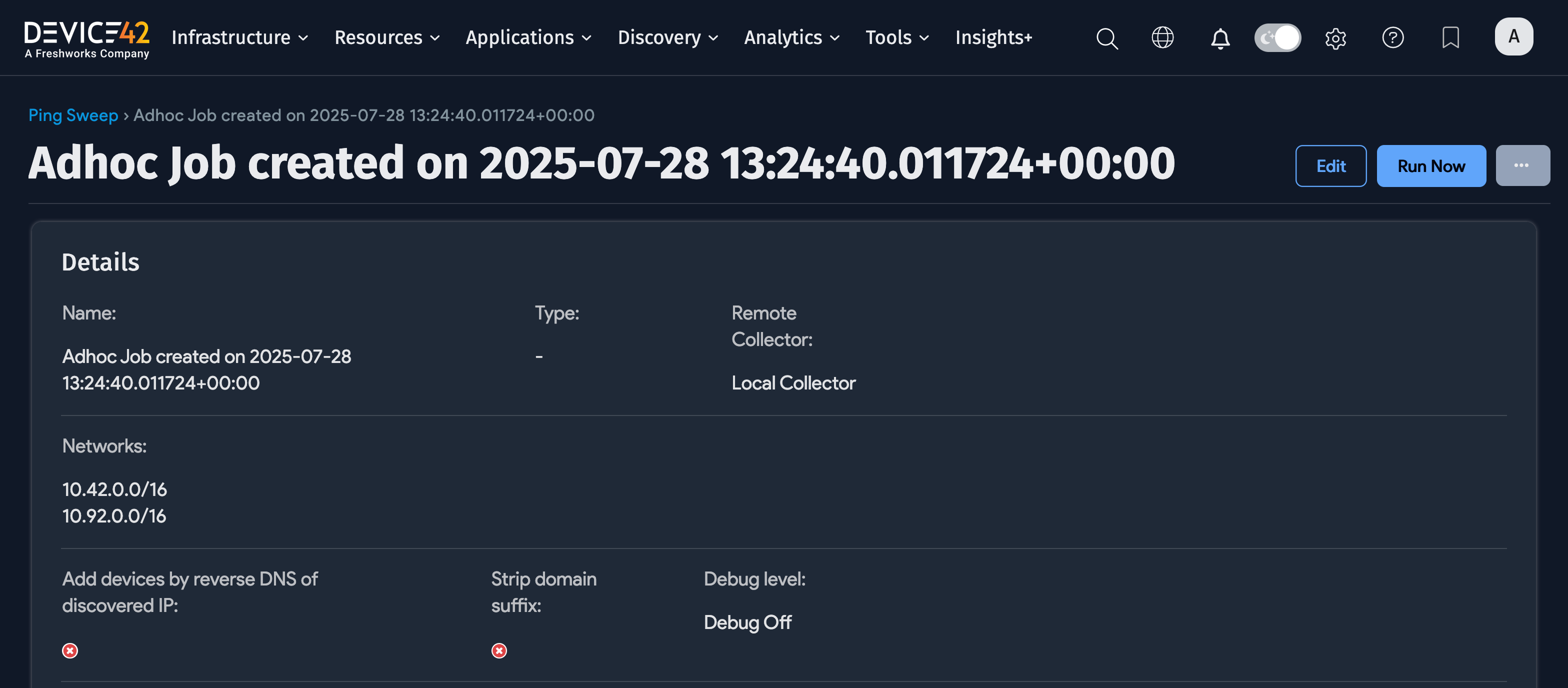The width and height of the screenshot is (1568, 688).
Task: Open the Insights+ menu item
Action: point(993,37)
